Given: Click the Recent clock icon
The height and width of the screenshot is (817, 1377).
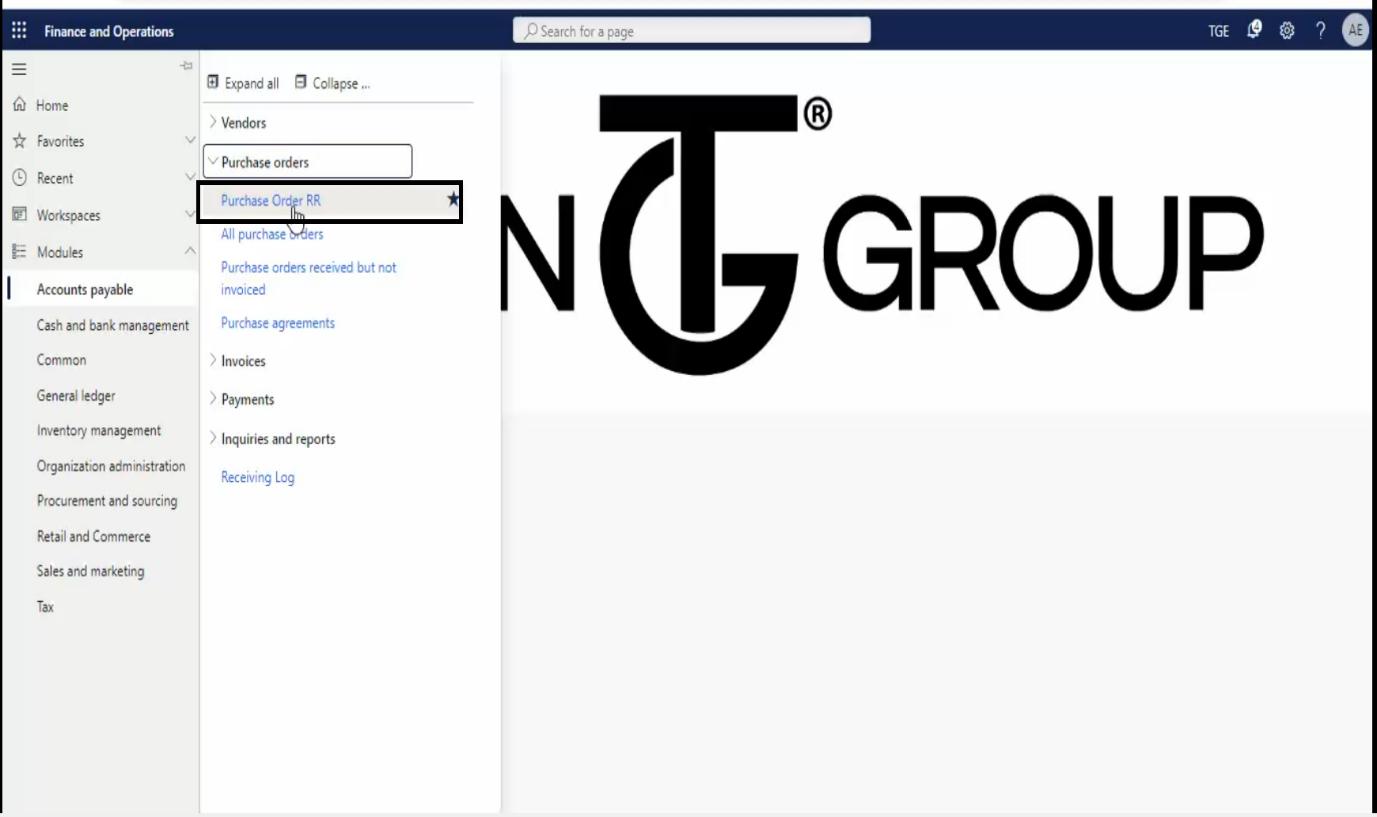Looking at the screenshot, I should [18, 178].
